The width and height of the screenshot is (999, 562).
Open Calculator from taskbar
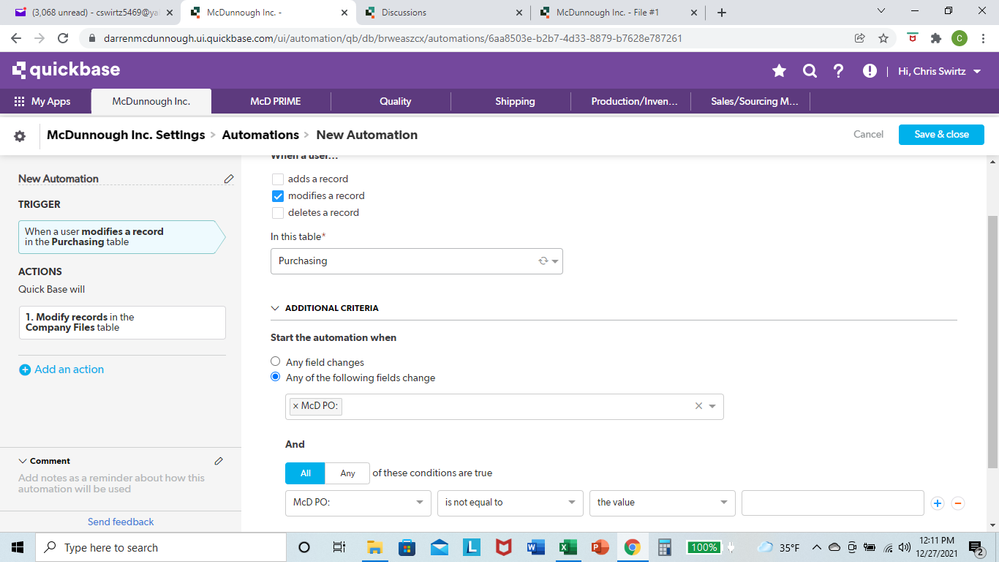[665, 547]
